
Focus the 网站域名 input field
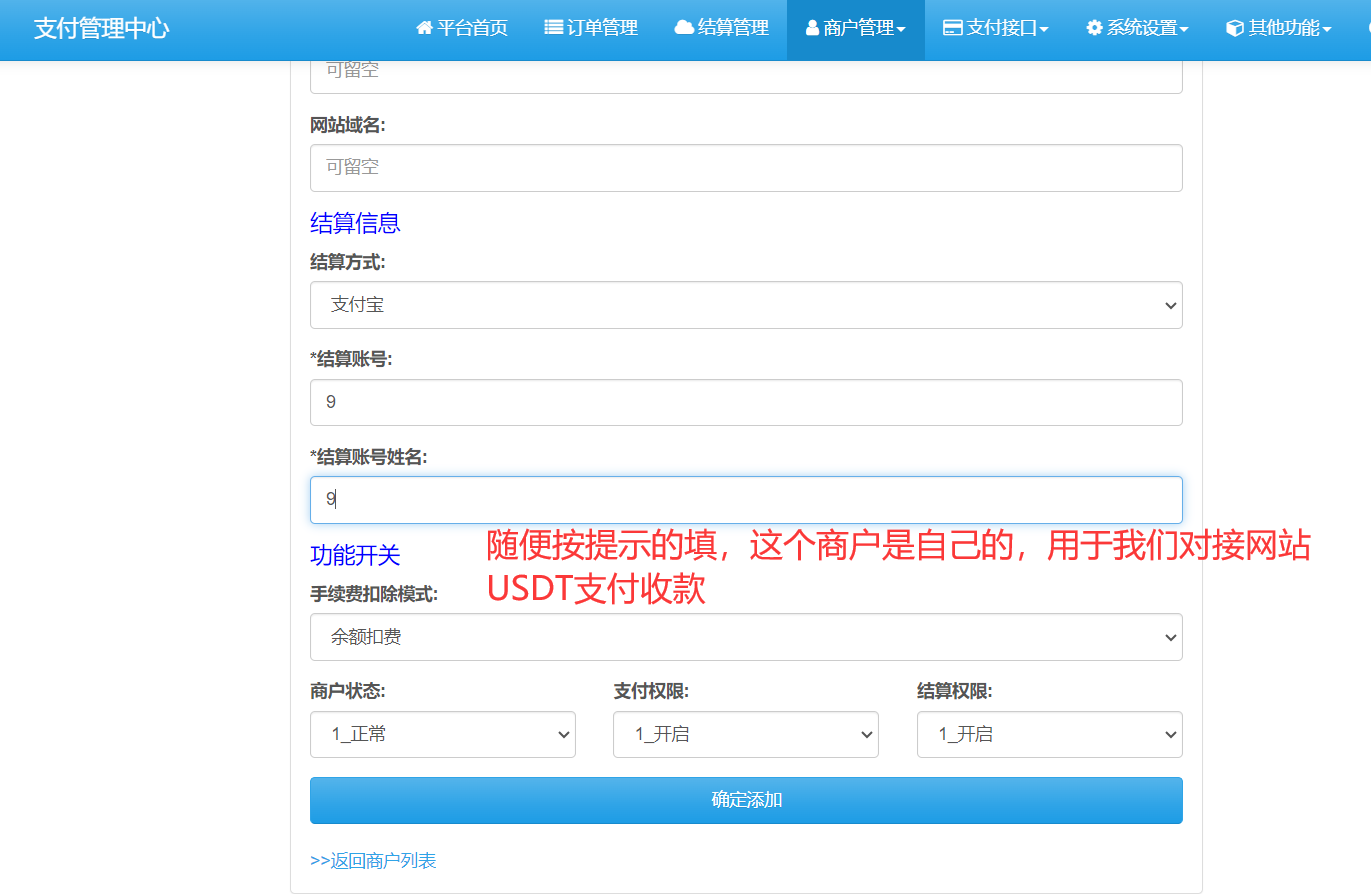coord(746,168)
